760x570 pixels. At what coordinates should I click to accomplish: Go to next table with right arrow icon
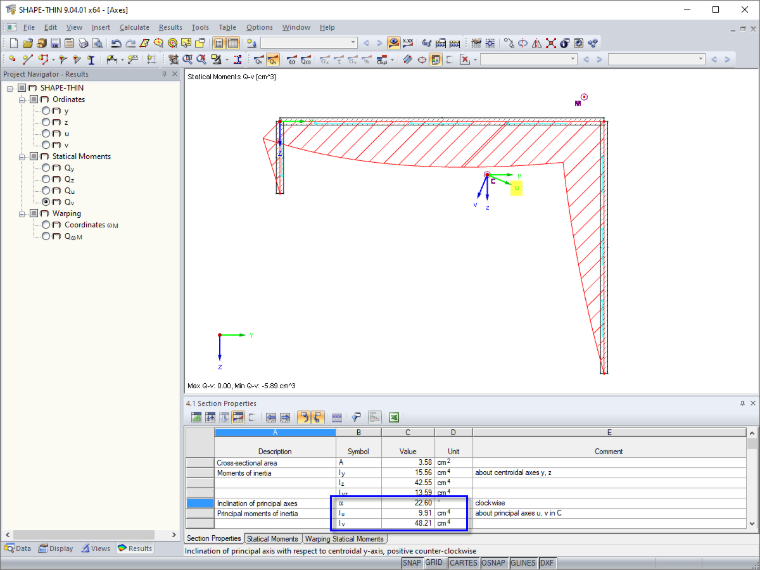285,417
